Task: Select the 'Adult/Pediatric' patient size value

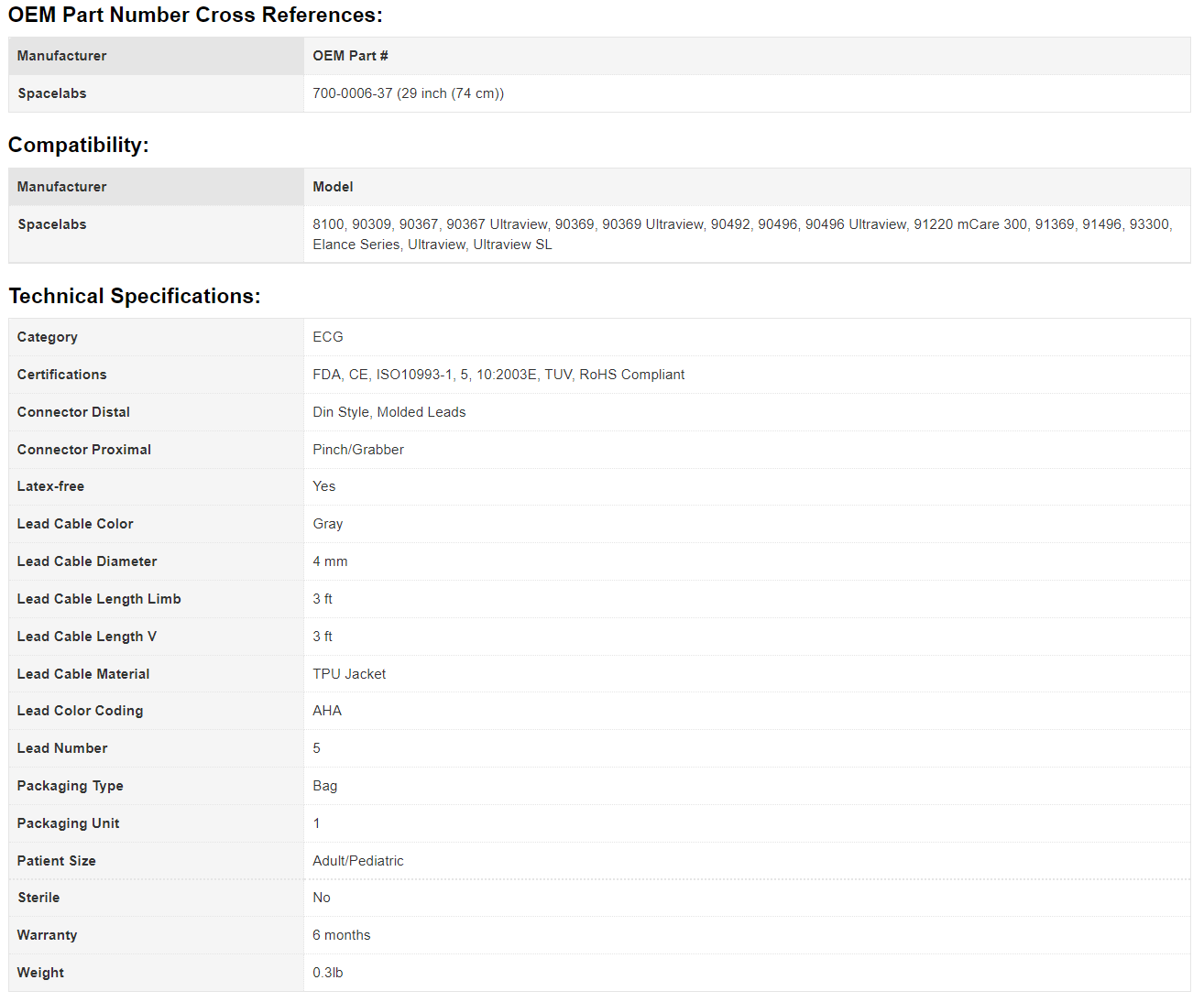Action: coord(358,861)
